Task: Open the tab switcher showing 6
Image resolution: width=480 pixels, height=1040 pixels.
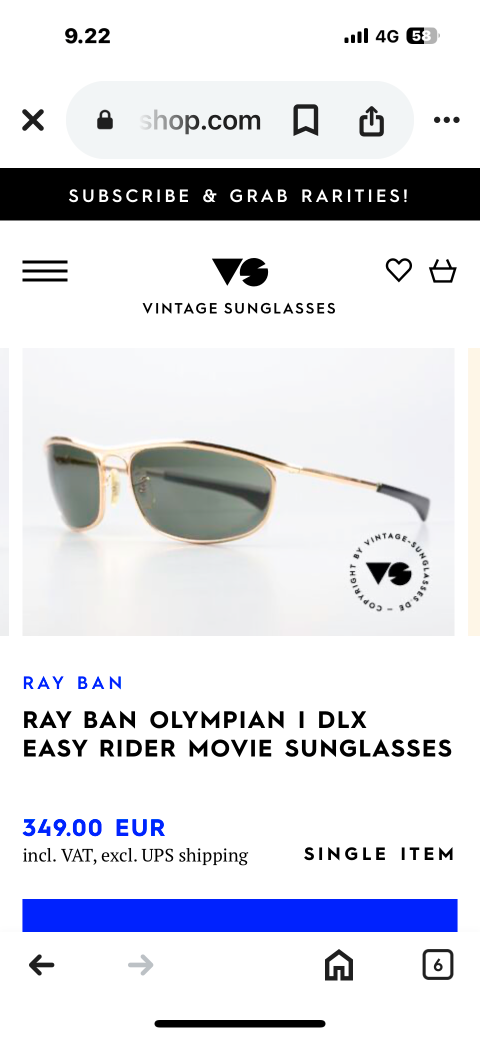Action: [x=438, y=965]
